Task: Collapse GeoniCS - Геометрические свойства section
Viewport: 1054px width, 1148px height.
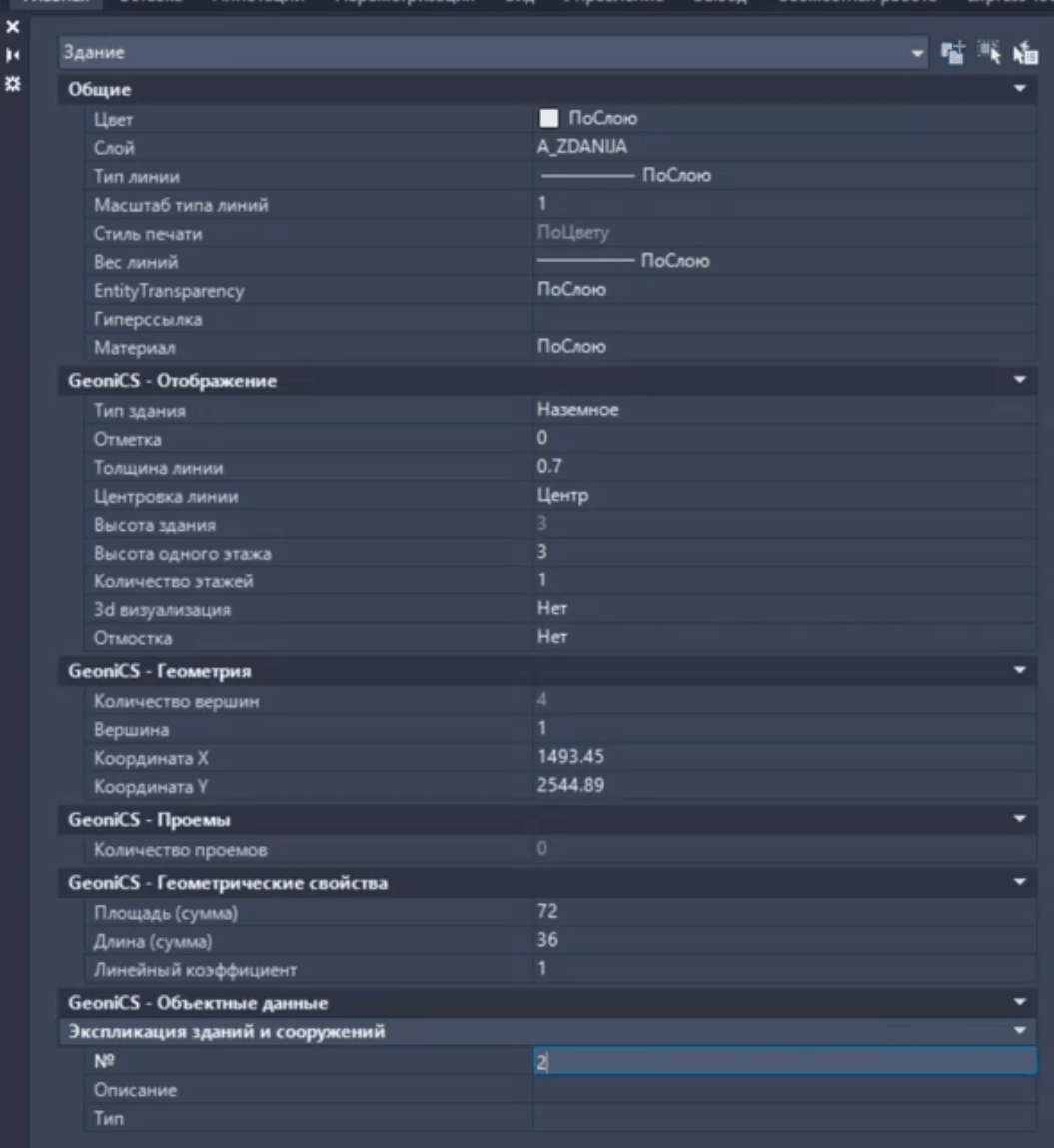Action: tap(1019, 883)
